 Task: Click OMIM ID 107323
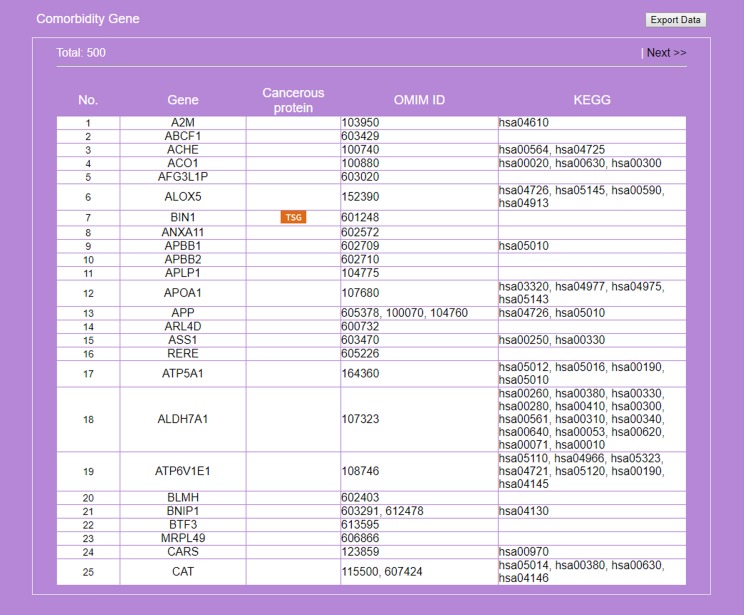(360, 419)
